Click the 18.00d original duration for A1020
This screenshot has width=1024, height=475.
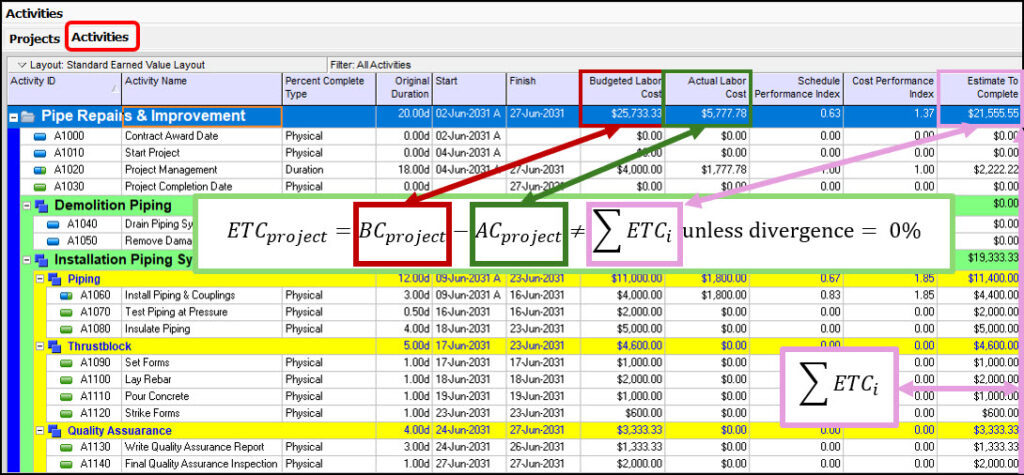point(413,170)
